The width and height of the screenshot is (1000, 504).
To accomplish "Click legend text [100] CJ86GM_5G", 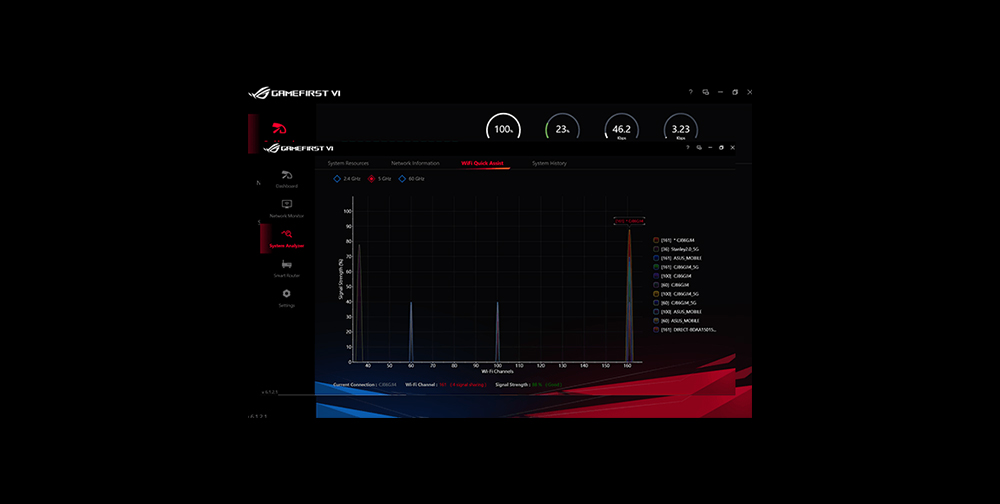I will [680, 293].
